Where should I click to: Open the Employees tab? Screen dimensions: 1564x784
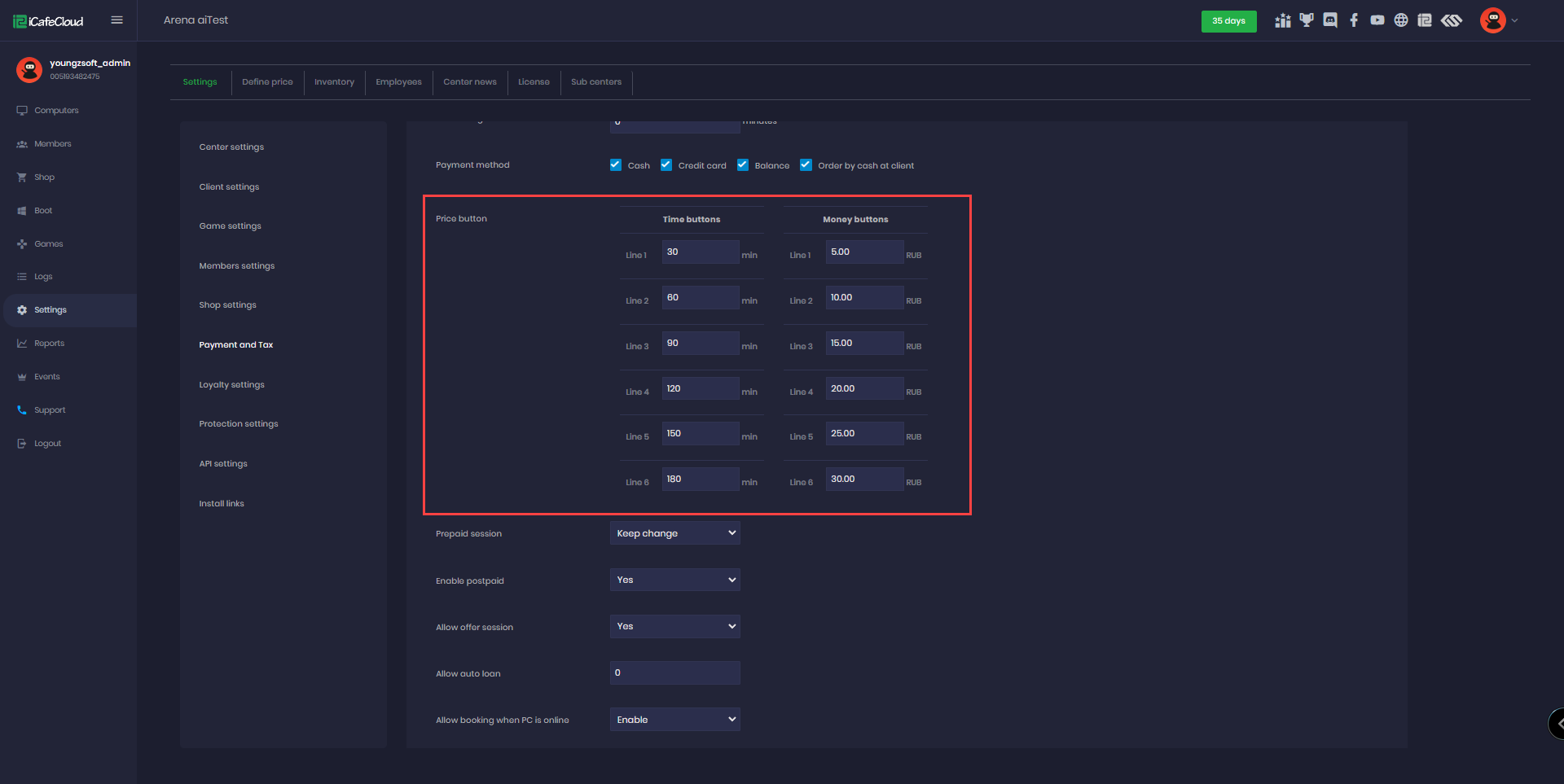pyautogui.click(x=398, y=82)
